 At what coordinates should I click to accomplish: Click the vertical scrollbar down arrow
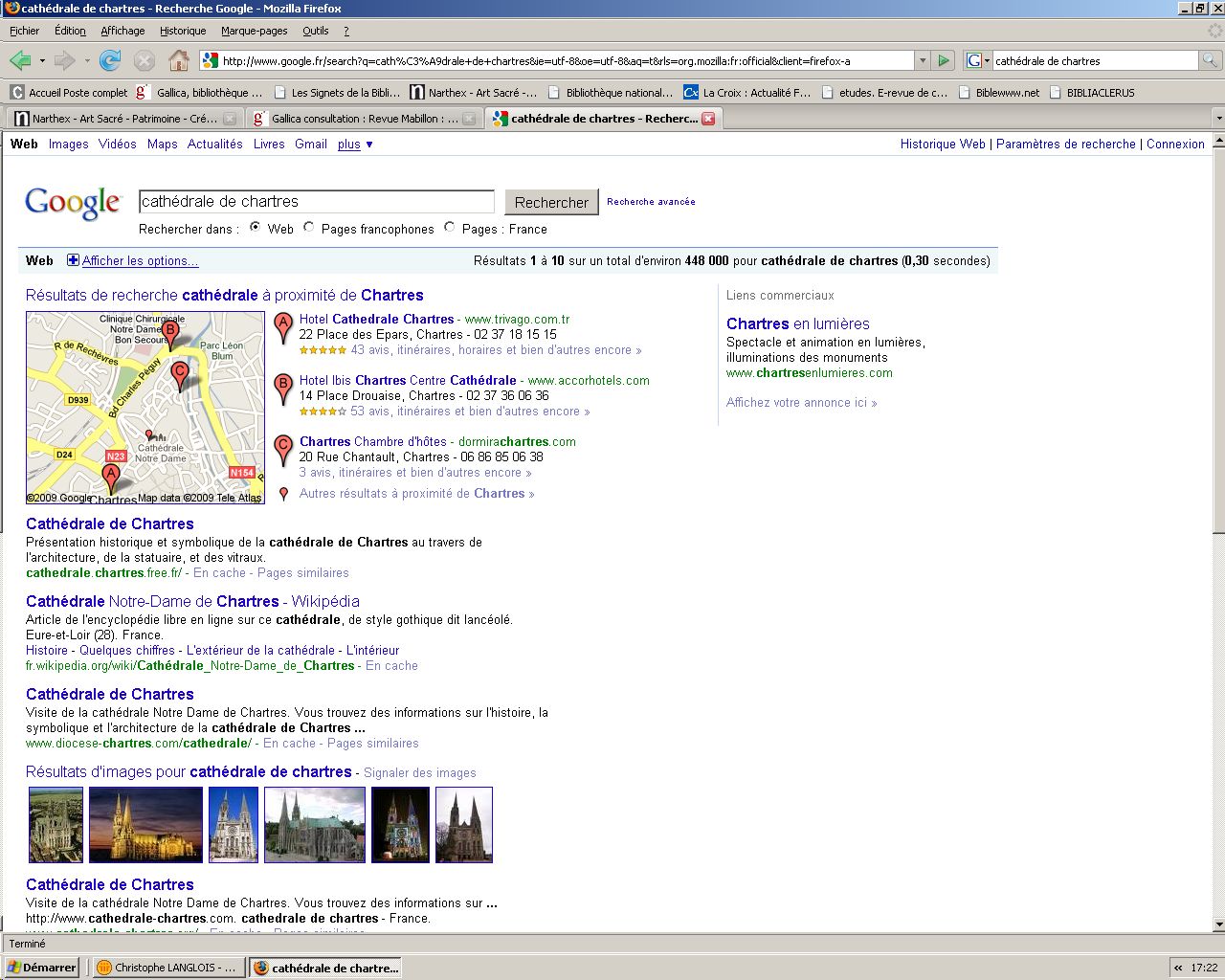[x=1217, y=924]
